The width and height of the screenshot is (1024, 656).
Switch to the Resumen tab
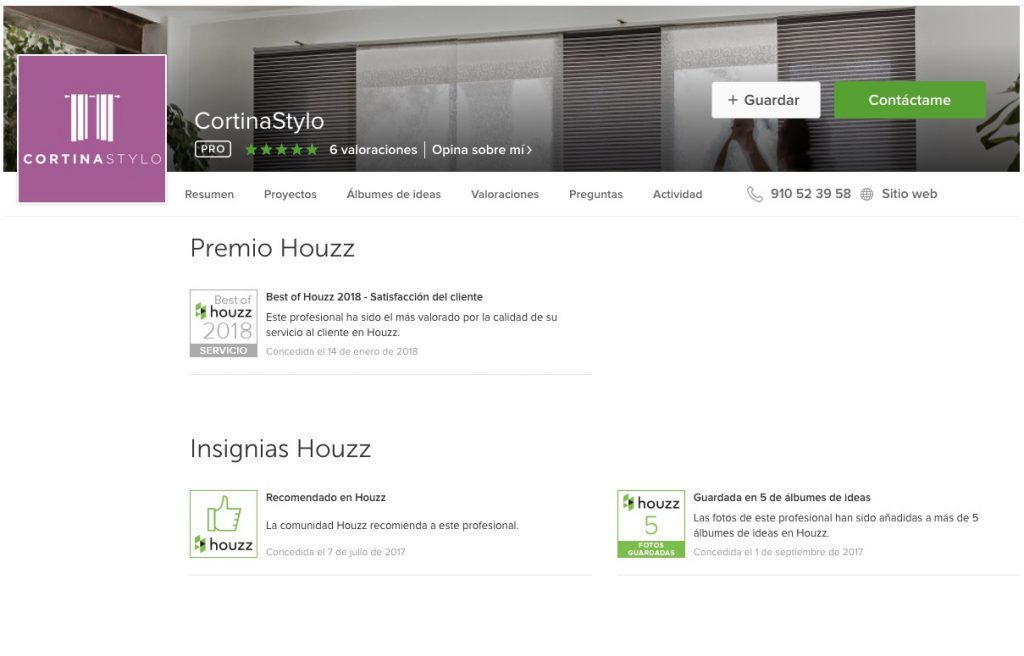(209, 194)
